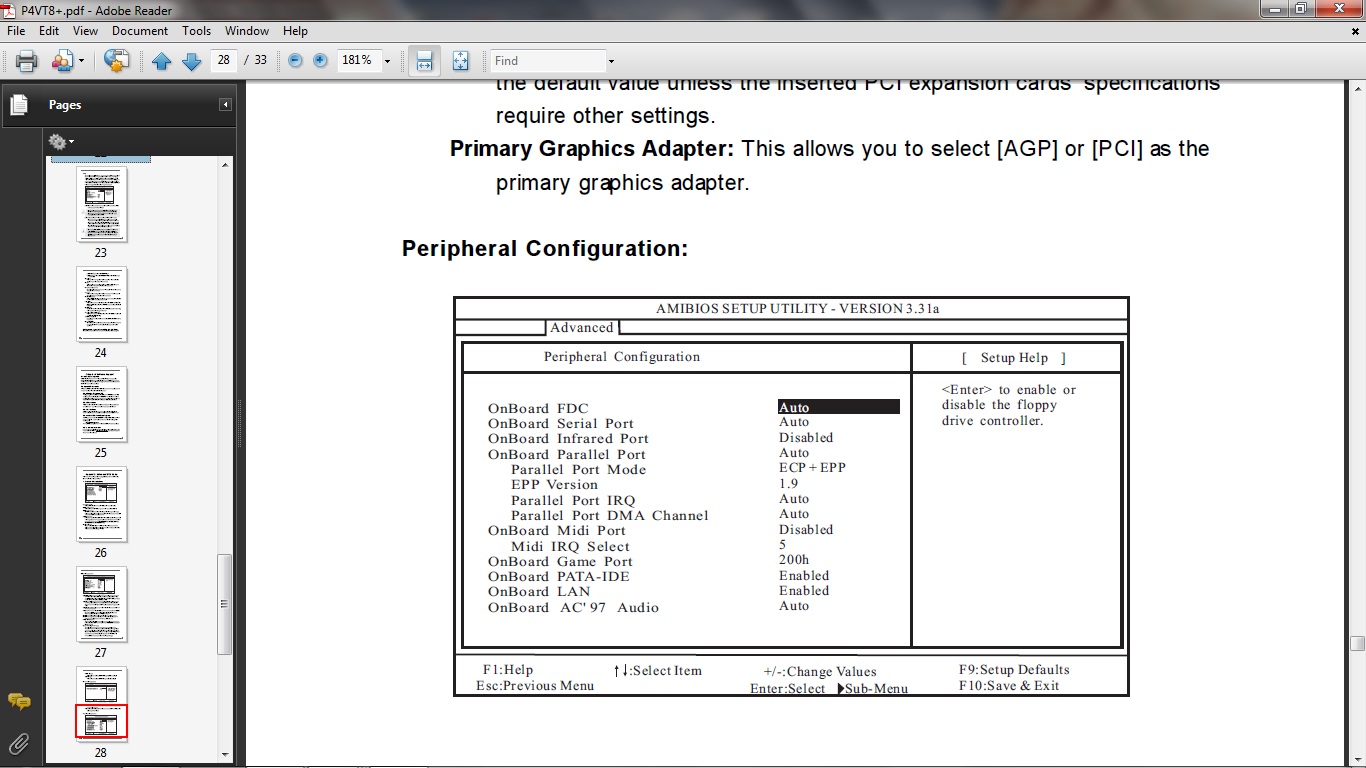Screen dimensions: 1366x768
Task: Click 'Parallel Port DMA Channel' text
Action: click(610, 515)
